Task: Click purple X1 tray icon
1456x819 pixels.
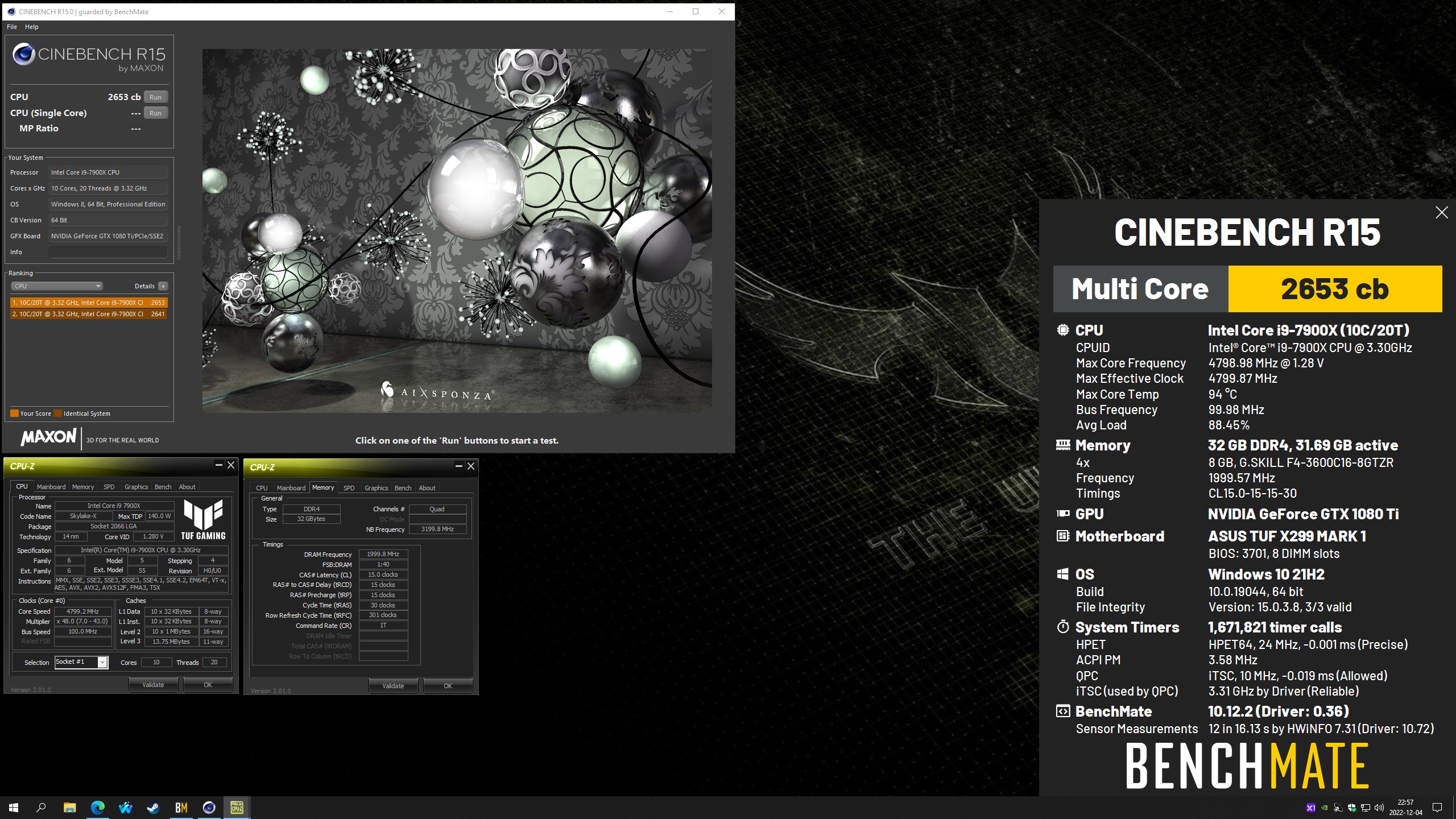Action: pos(1310,808)
